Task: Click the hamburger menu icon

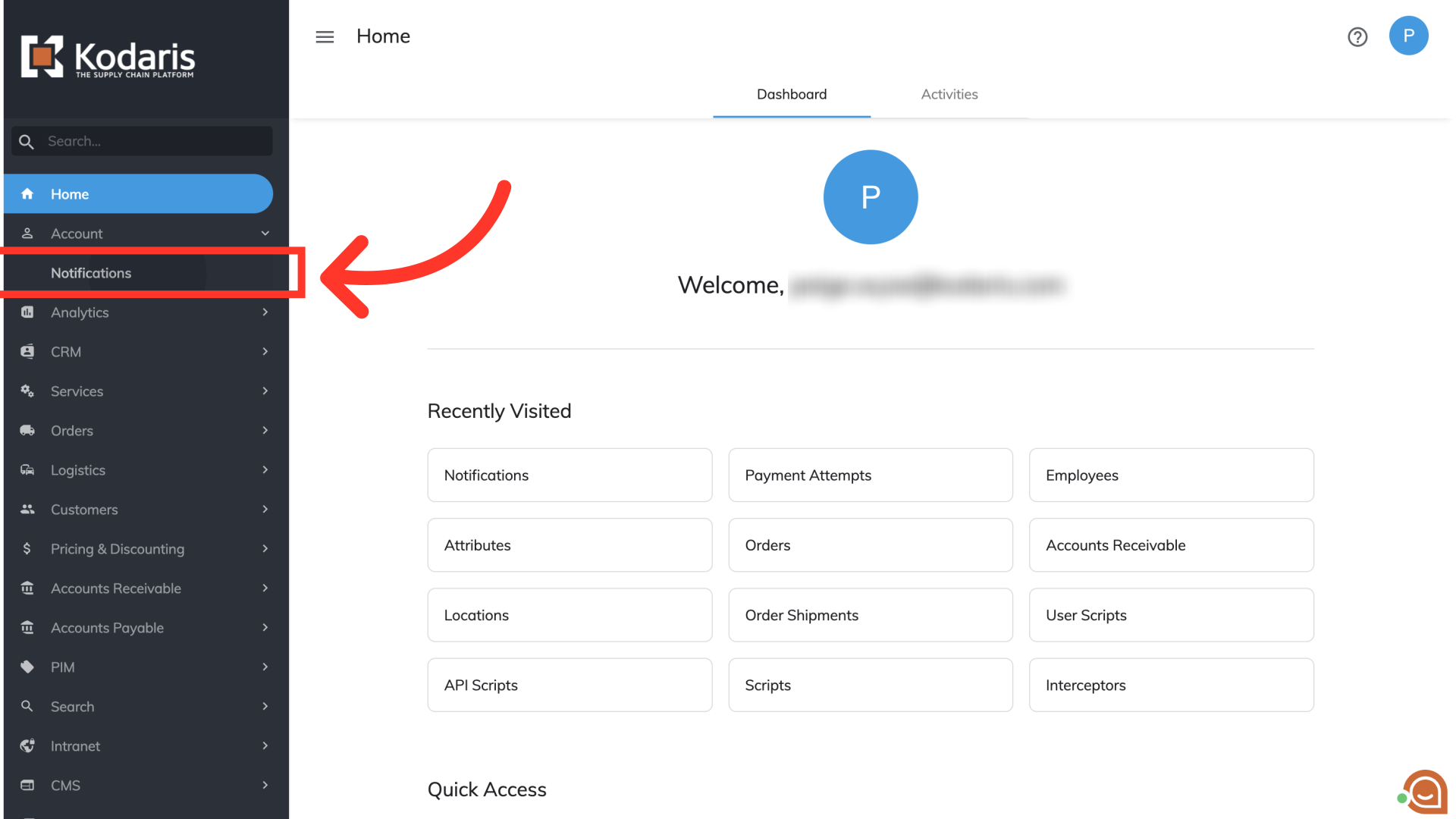Action: coord(325,36)
